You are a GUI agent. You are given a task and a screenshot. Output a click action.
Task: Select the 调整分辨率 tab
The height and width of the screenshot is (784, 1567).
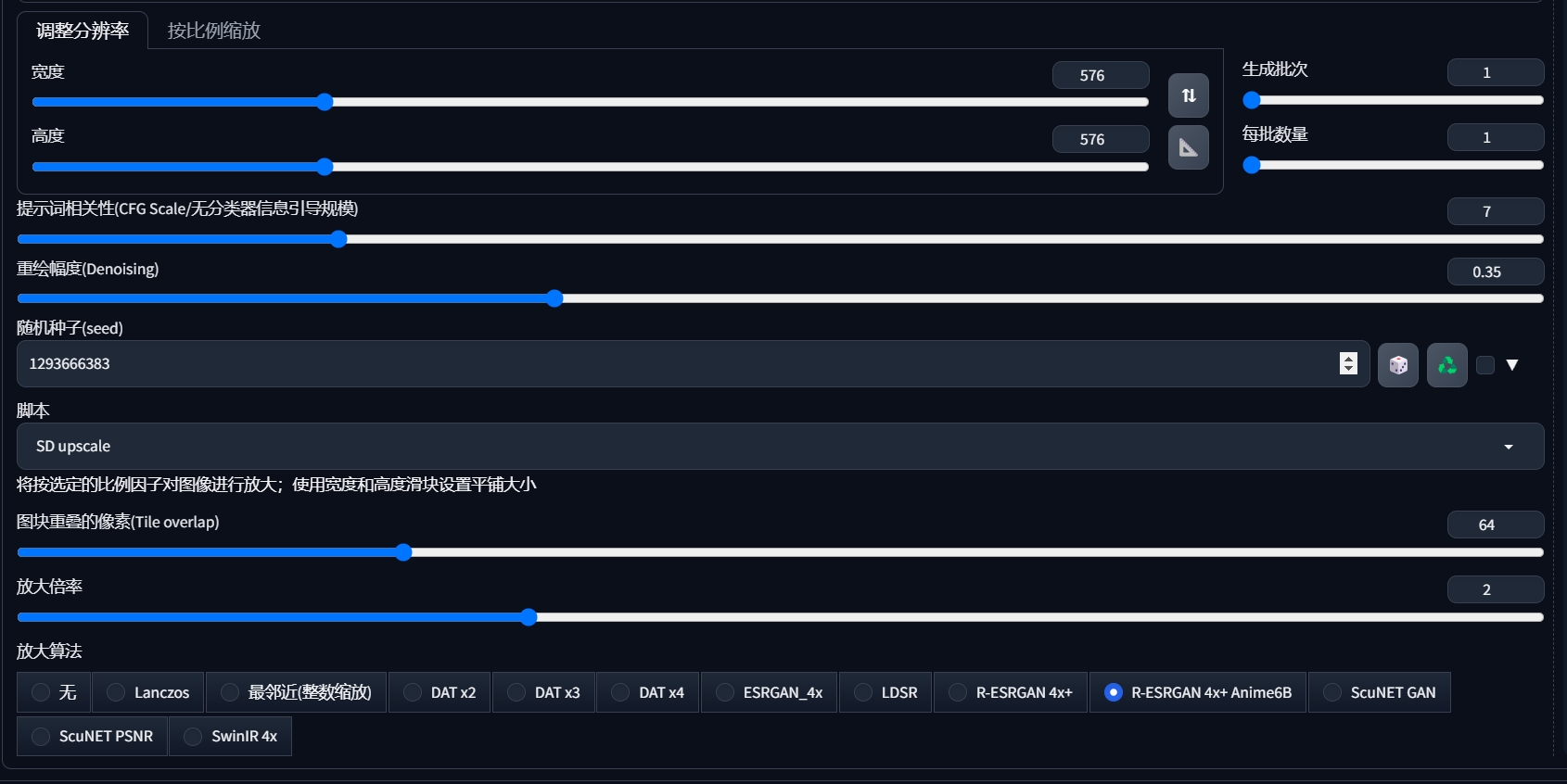(x=83, y=31)
